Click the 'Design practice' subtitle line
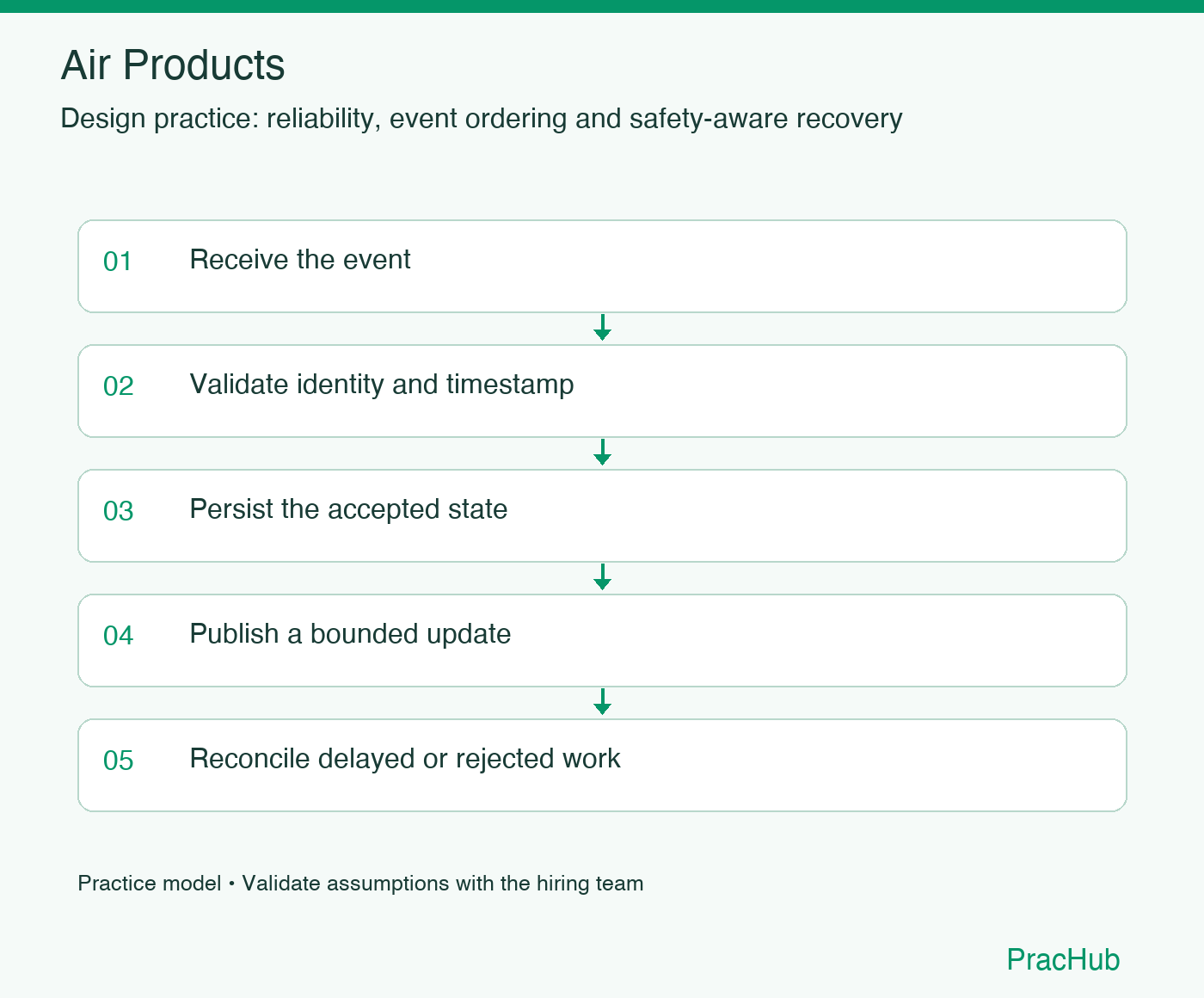 [x=482, y=119]
